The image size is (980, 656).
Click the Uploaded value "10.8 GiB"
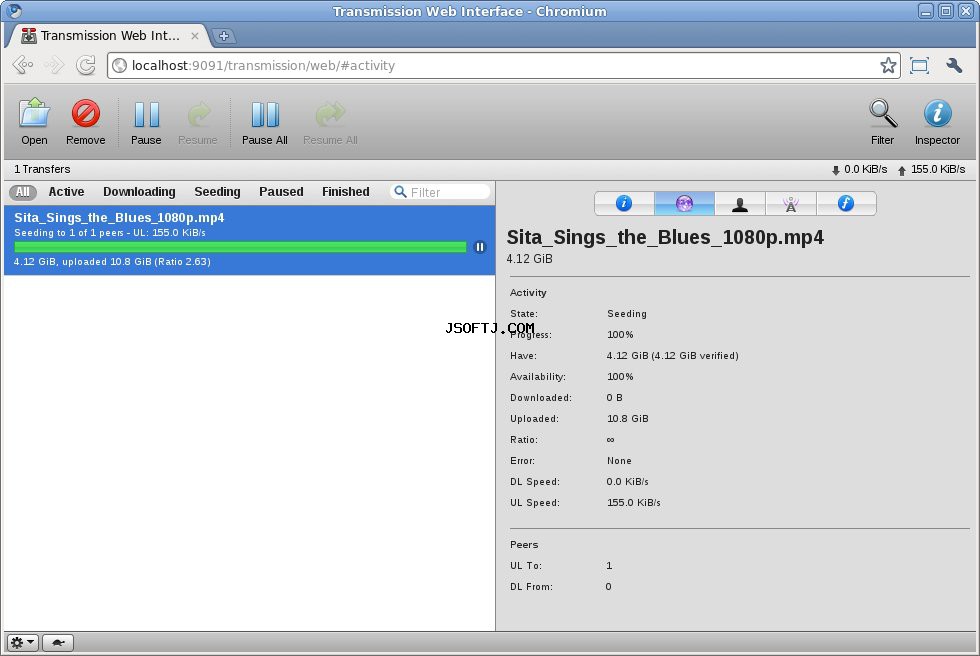[628, 419]
